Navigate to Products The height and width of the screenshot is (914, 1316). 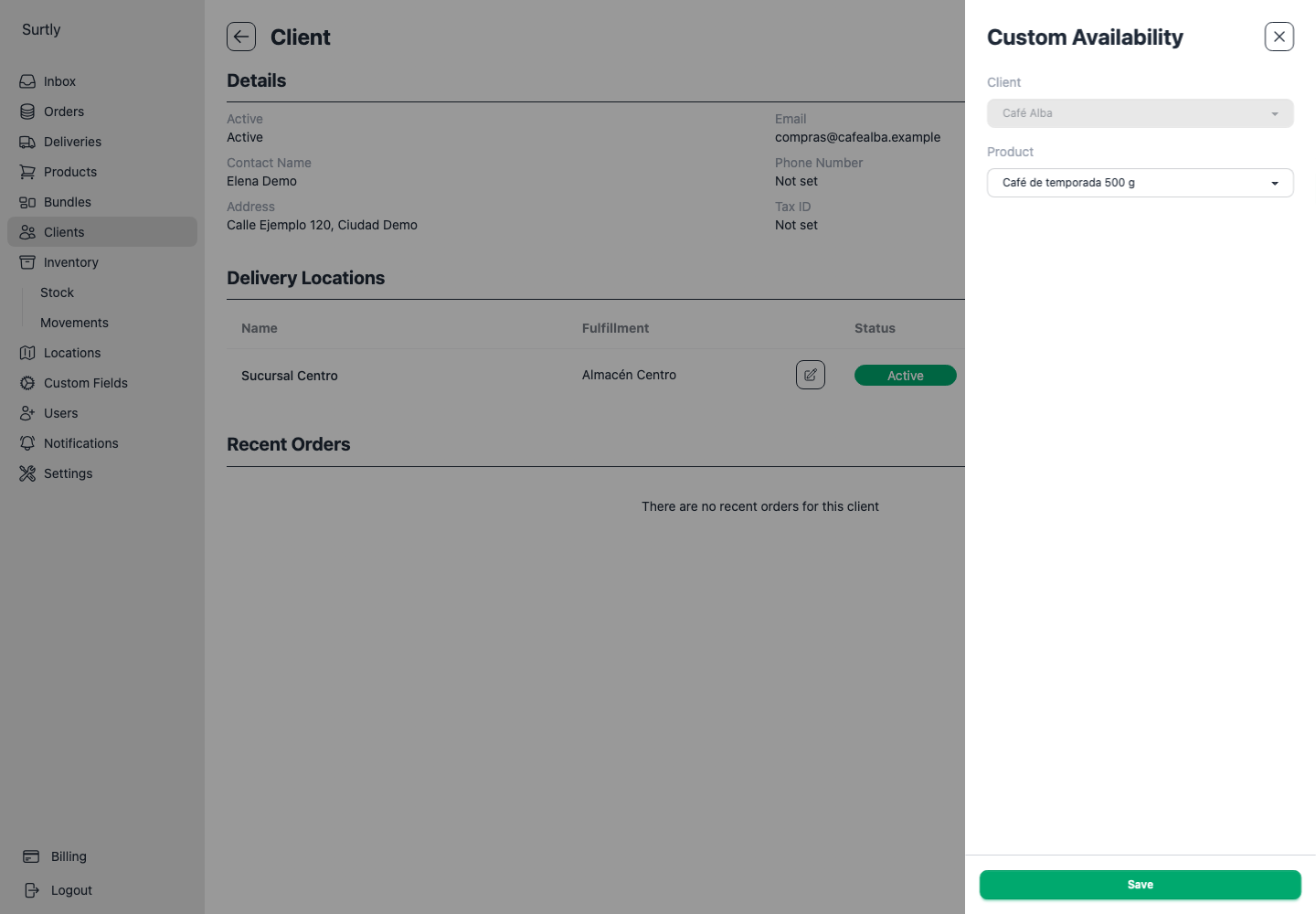coord(102,172)
